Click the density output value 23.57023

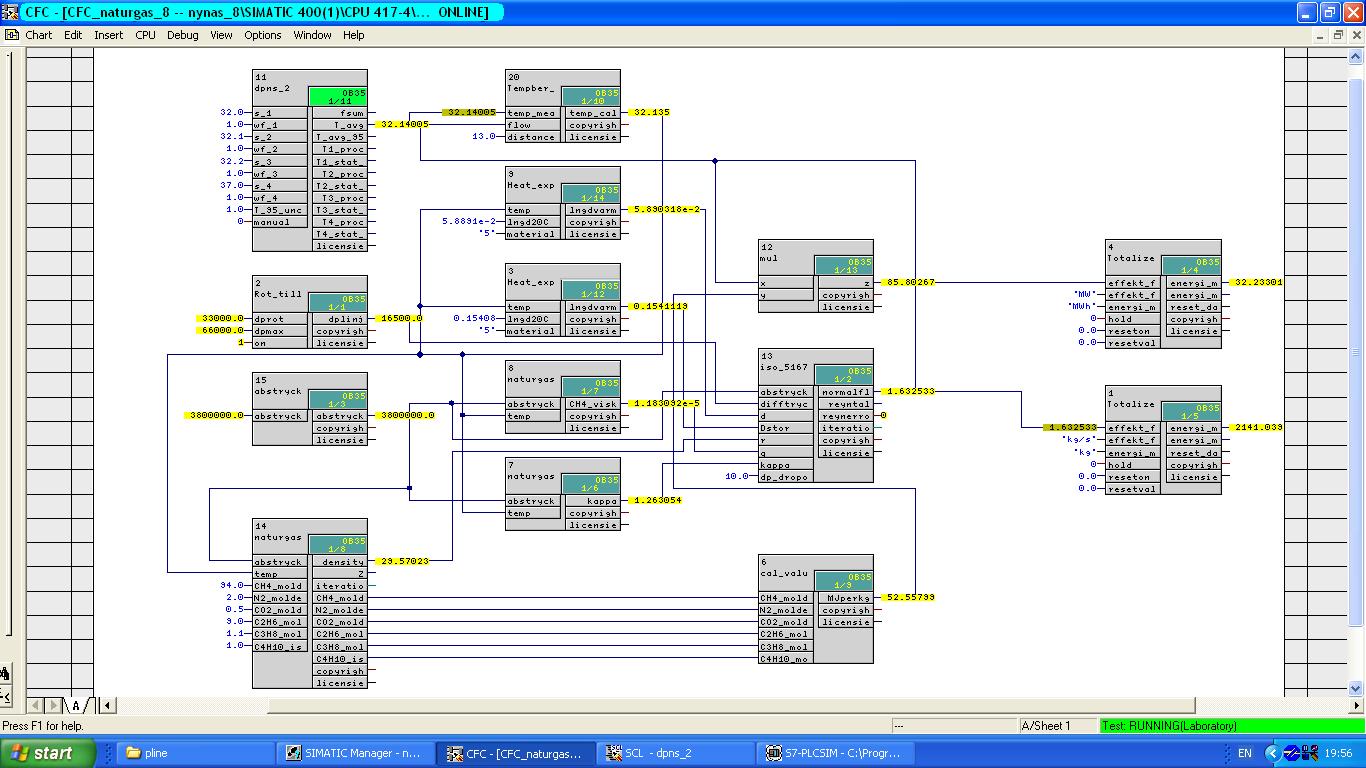click(x=404, y=561)
